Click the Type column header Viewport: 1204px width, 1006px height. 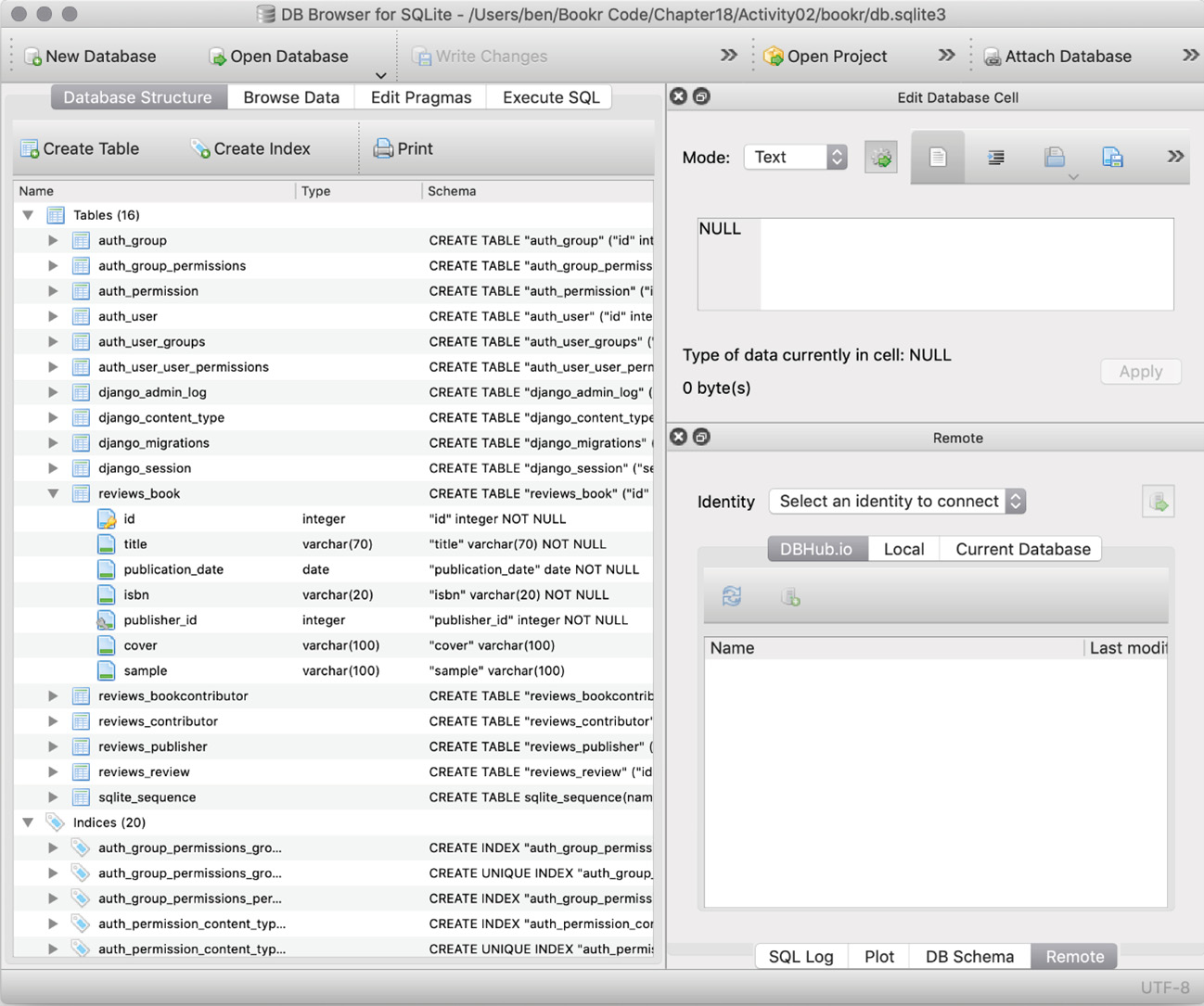pyautogui.click(x=359, y=191)
